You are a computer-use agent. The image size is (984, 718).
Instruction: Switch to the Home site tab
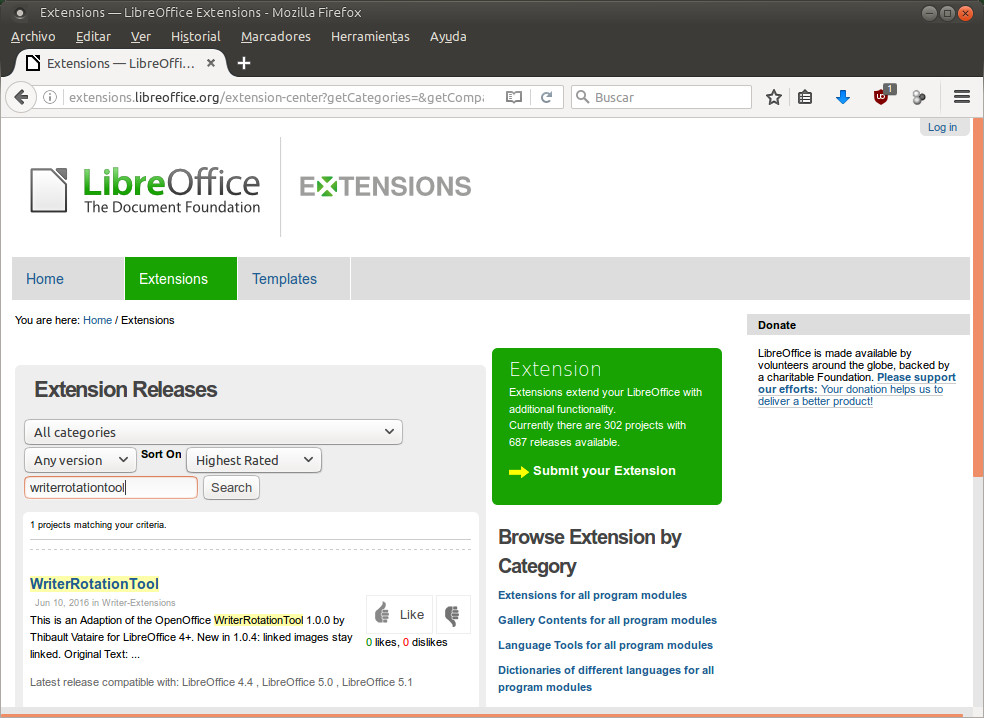click(x=68, y=279)
